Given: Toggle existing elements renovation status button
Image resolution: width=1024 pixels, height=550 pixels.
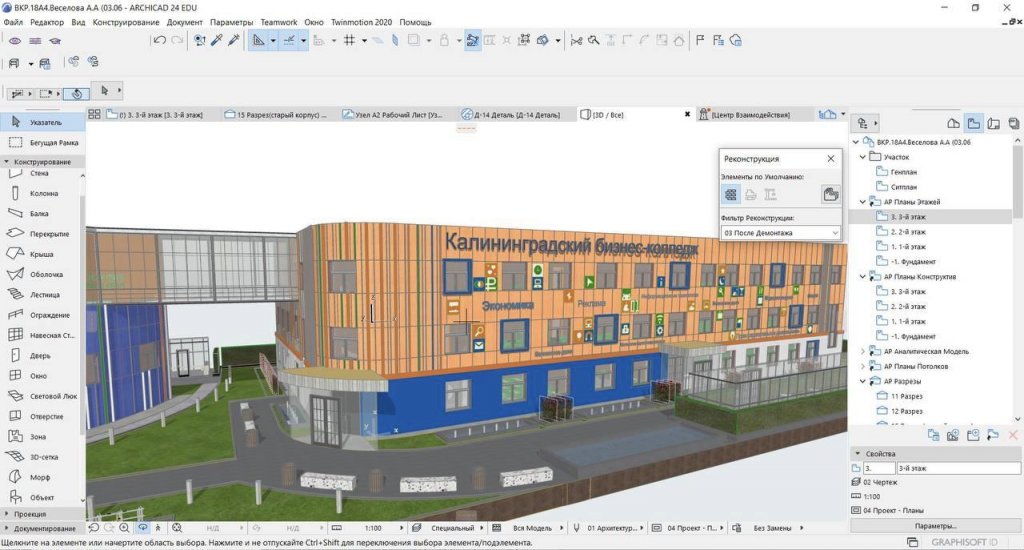Looking at the screenshot, I should (731, 195).
